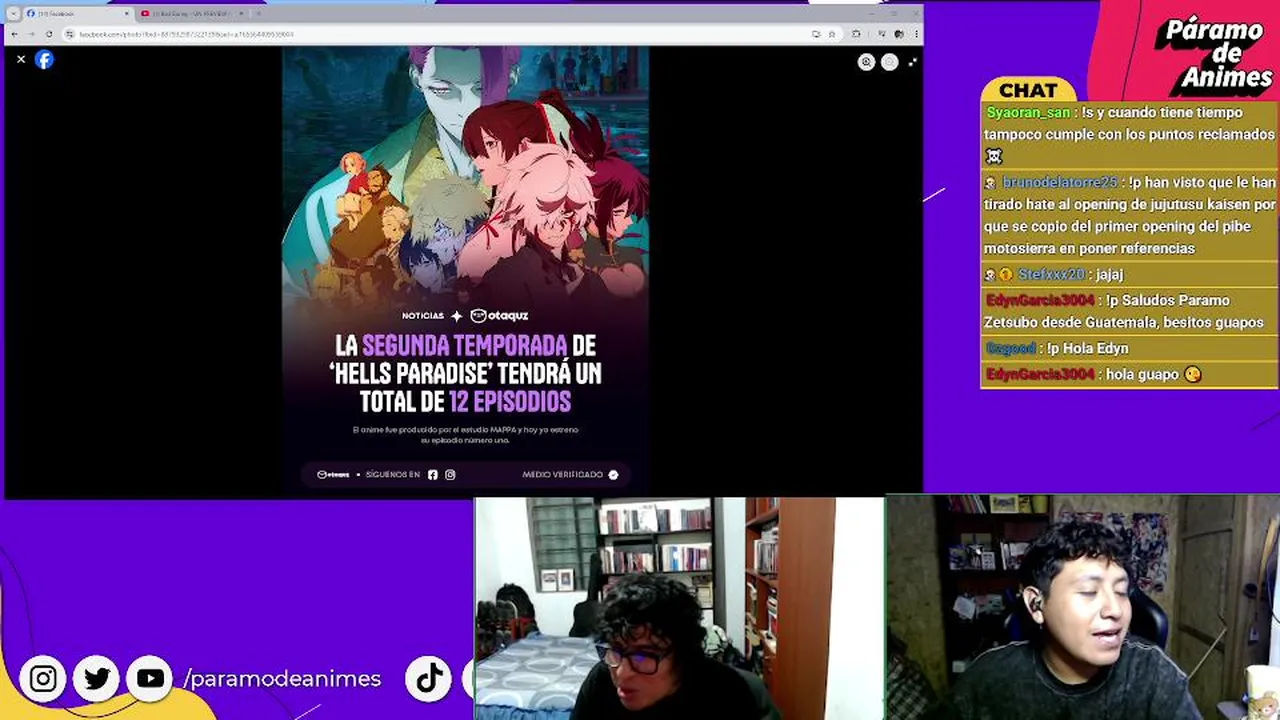Click the YouTube icon in stream overlay

(150, 679)
